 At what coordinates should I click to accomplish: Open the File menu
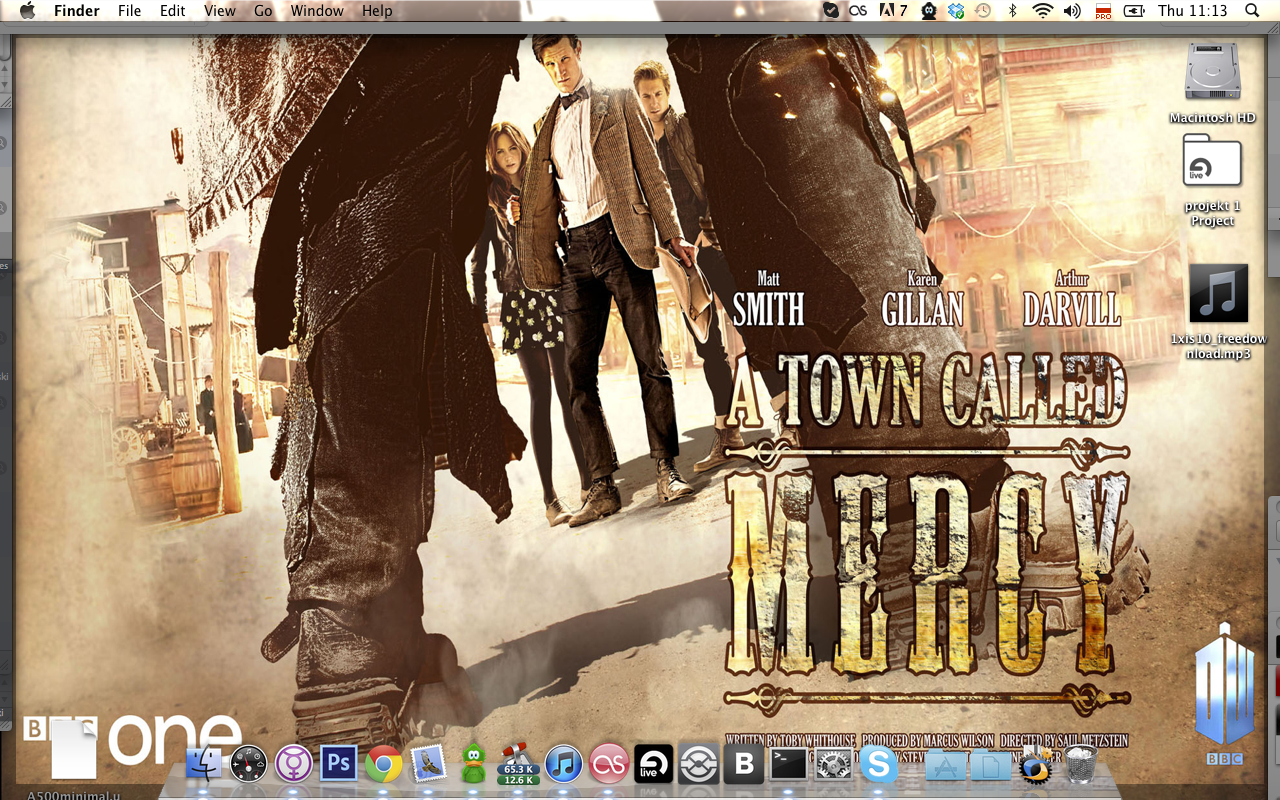pyautogui.click(x=129, y=11)
